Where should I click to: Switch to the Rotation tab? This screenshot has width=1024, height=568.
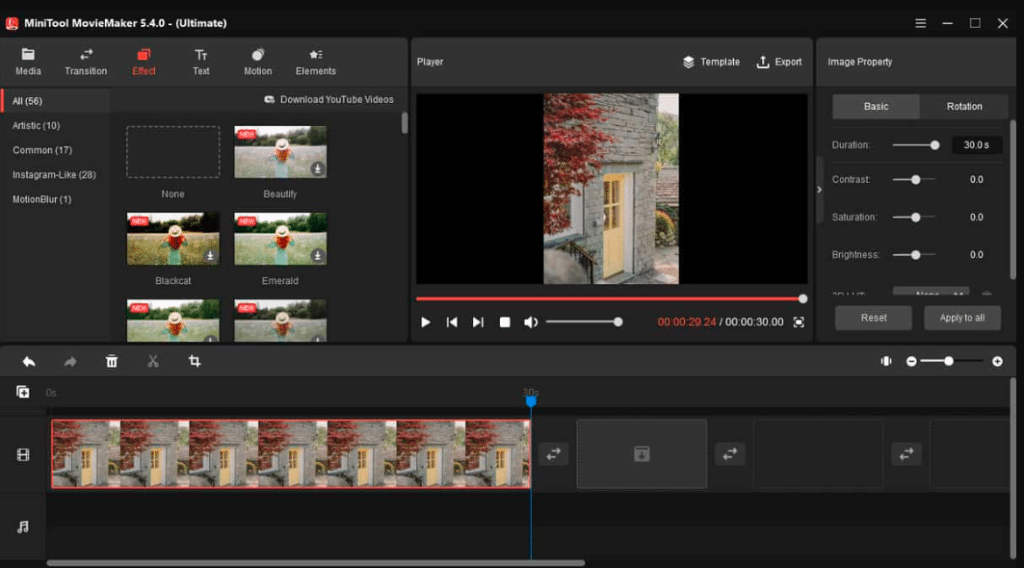(964, 106)
